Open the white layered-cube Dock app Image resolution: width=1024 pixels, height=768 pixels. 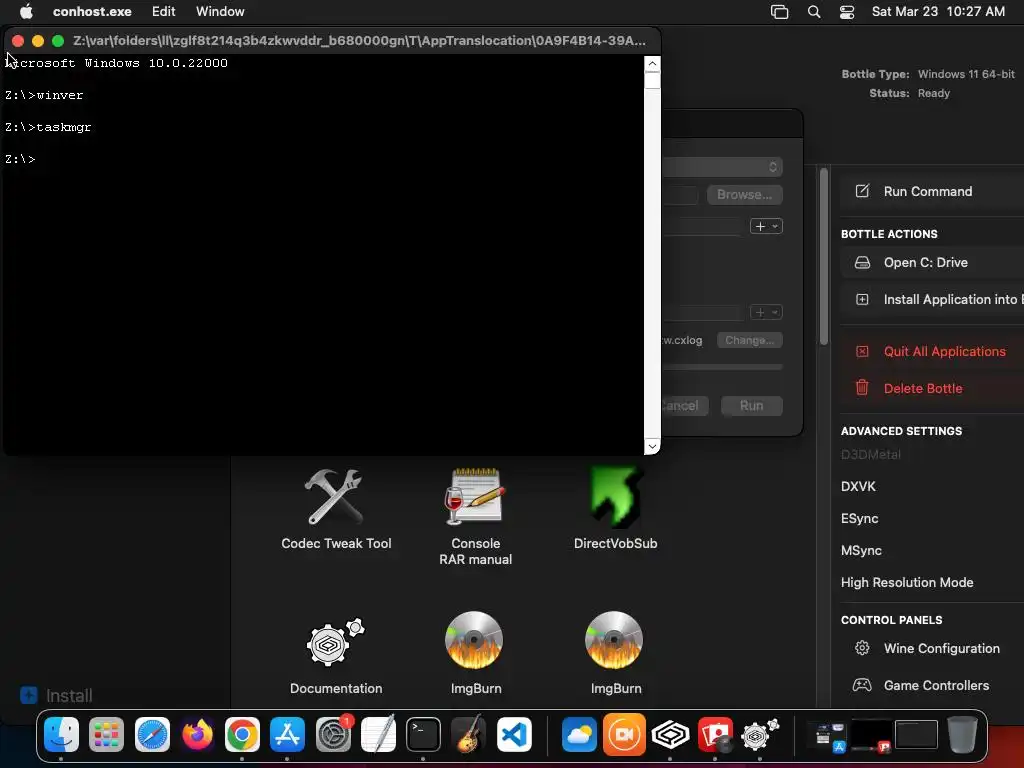(670, 734)
